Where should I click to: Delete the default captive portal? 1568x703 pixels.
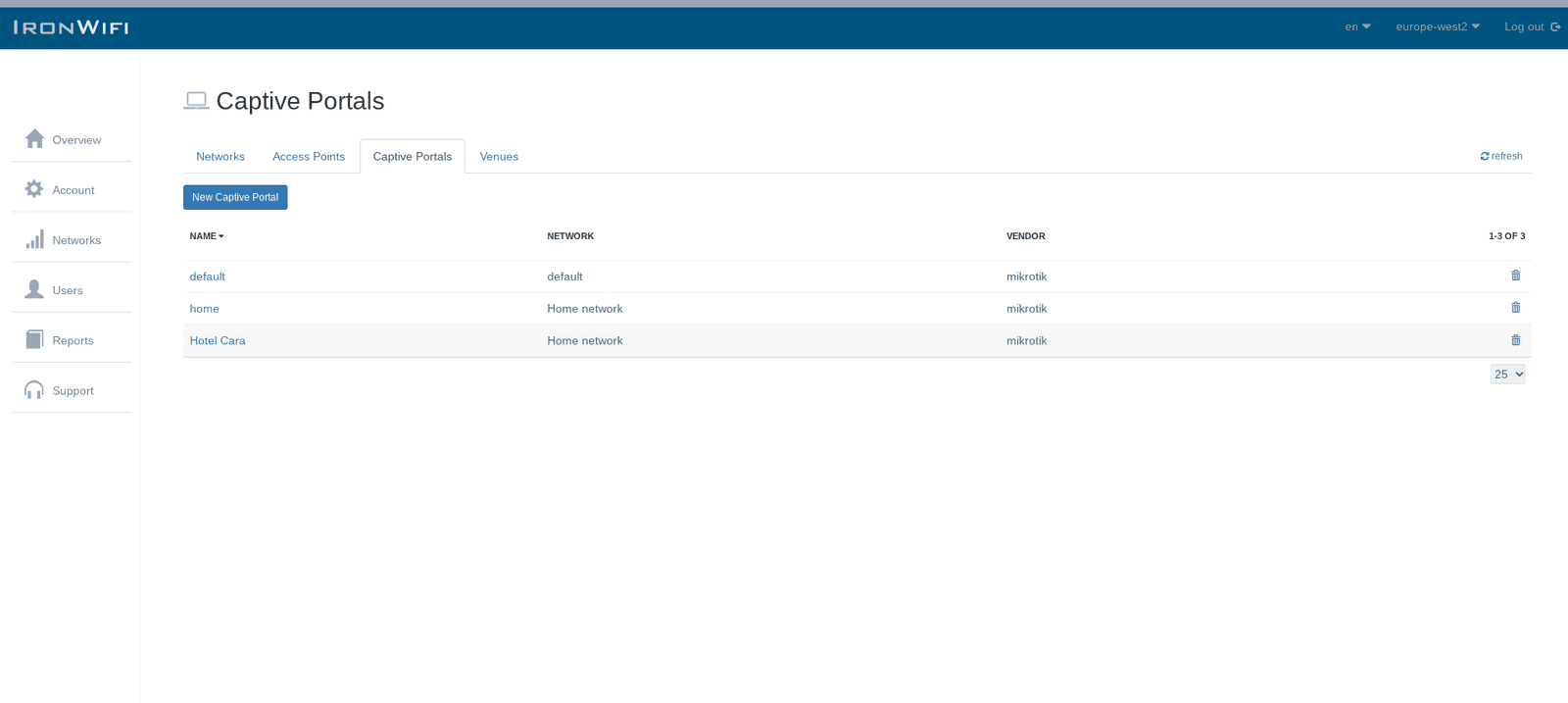click(1515, 276)
